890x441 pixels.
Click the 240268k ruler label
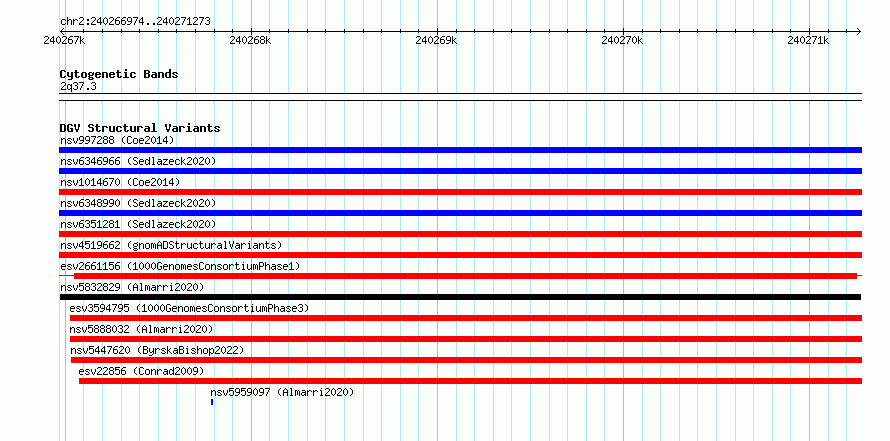(250, 40)
